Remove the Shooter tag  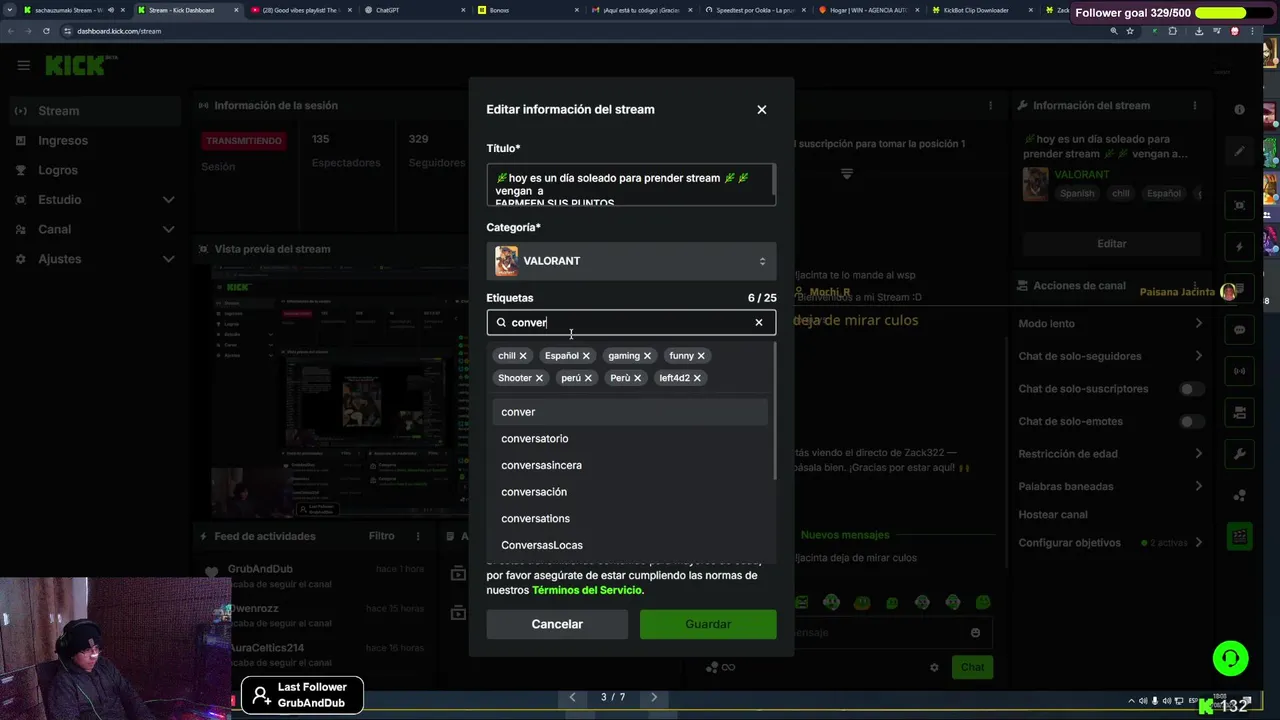[539, 378]
